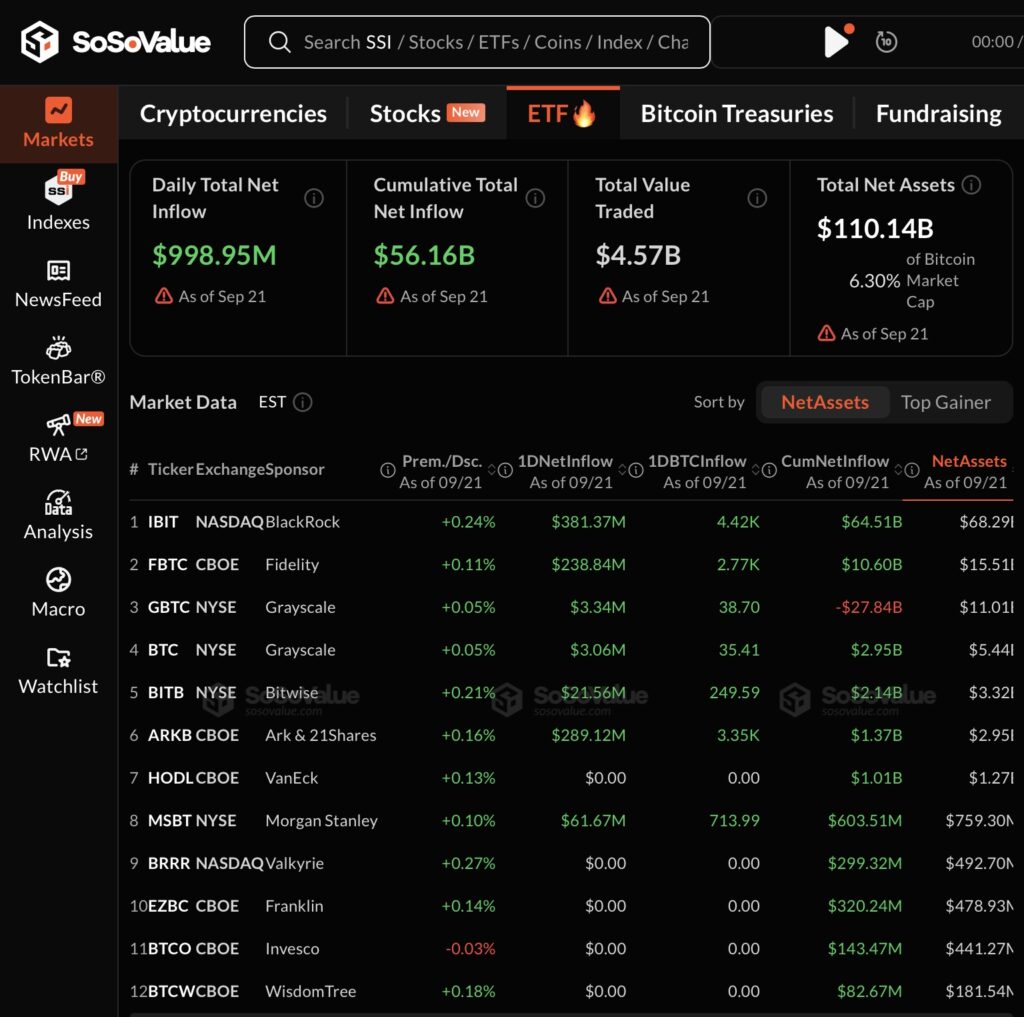This screenshot has width=1024, height=1017.
Task: Open the EZBC ticker row
Action: 571,906
